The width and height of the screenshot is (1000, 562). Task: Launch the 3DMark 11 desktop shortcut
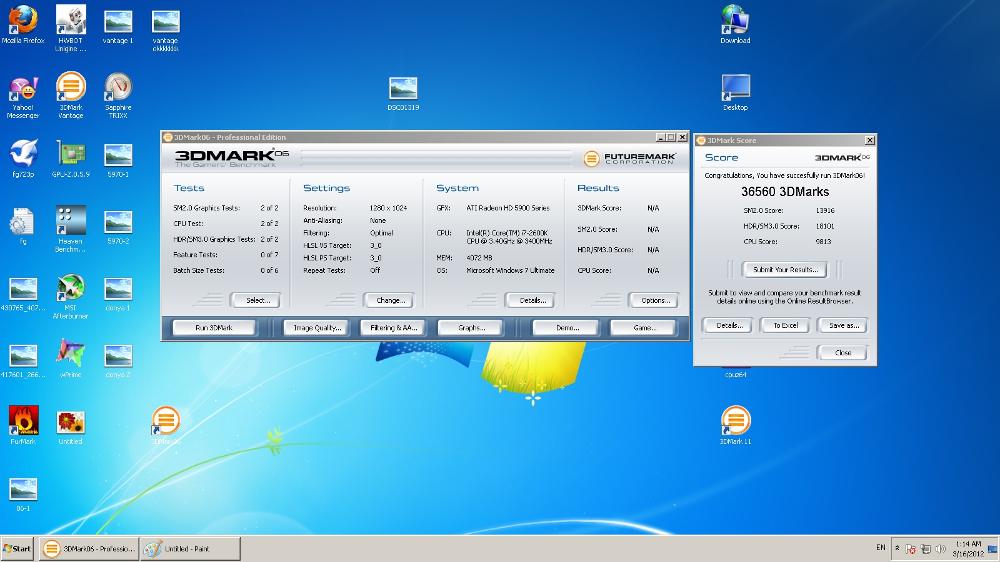pos(735,425)
